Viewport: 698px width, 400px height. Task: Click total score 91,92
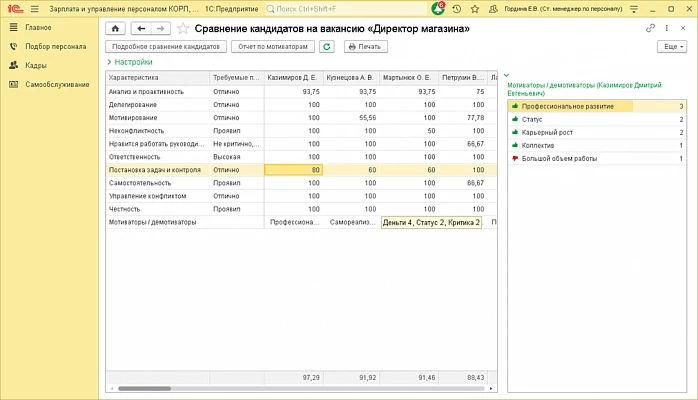pyautogui.click(x=368, y=377)
